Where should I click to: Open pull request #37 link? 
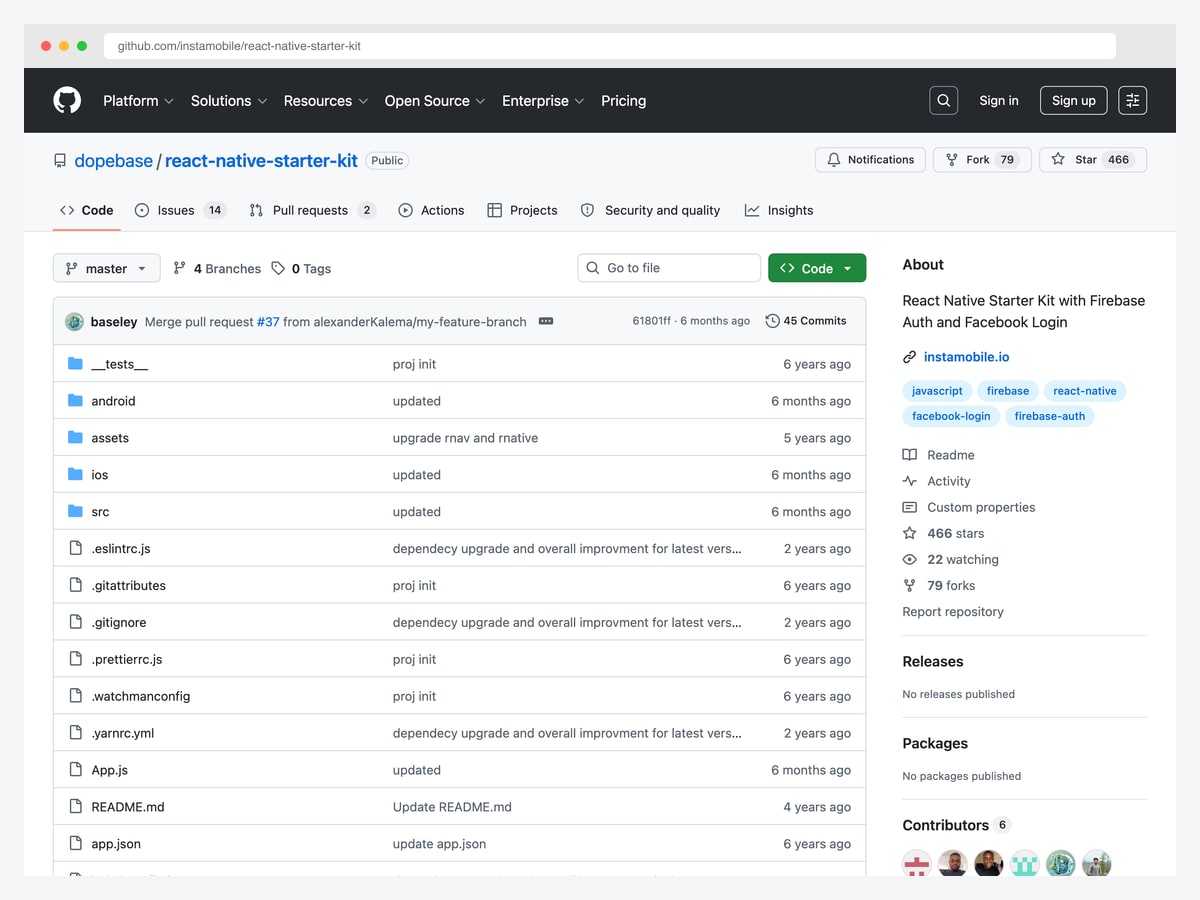click(268, 322)
